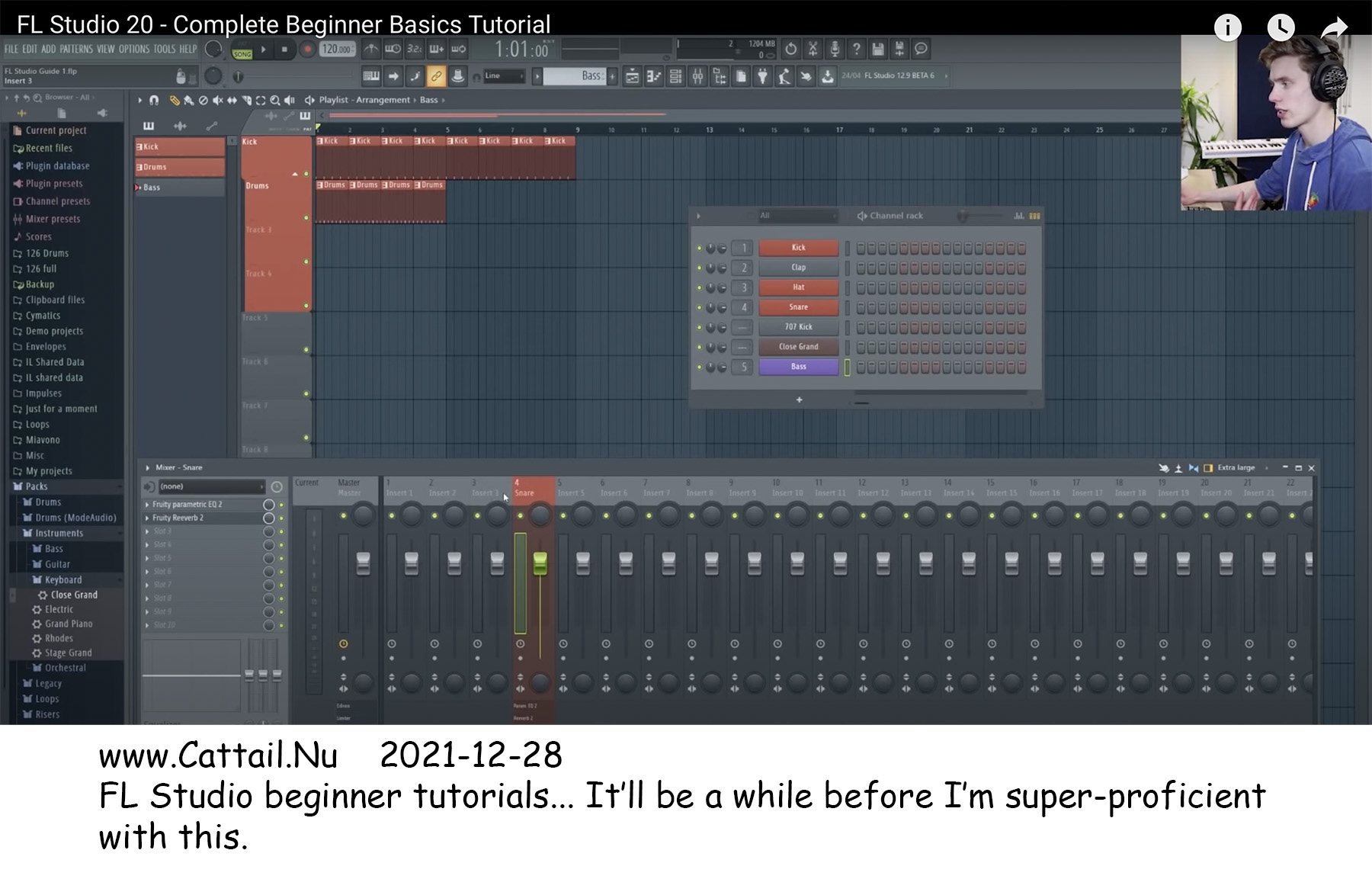Click the Kick channel button
The height and width of the screenshot is (879, 1372).
click(x=798, y=248)
